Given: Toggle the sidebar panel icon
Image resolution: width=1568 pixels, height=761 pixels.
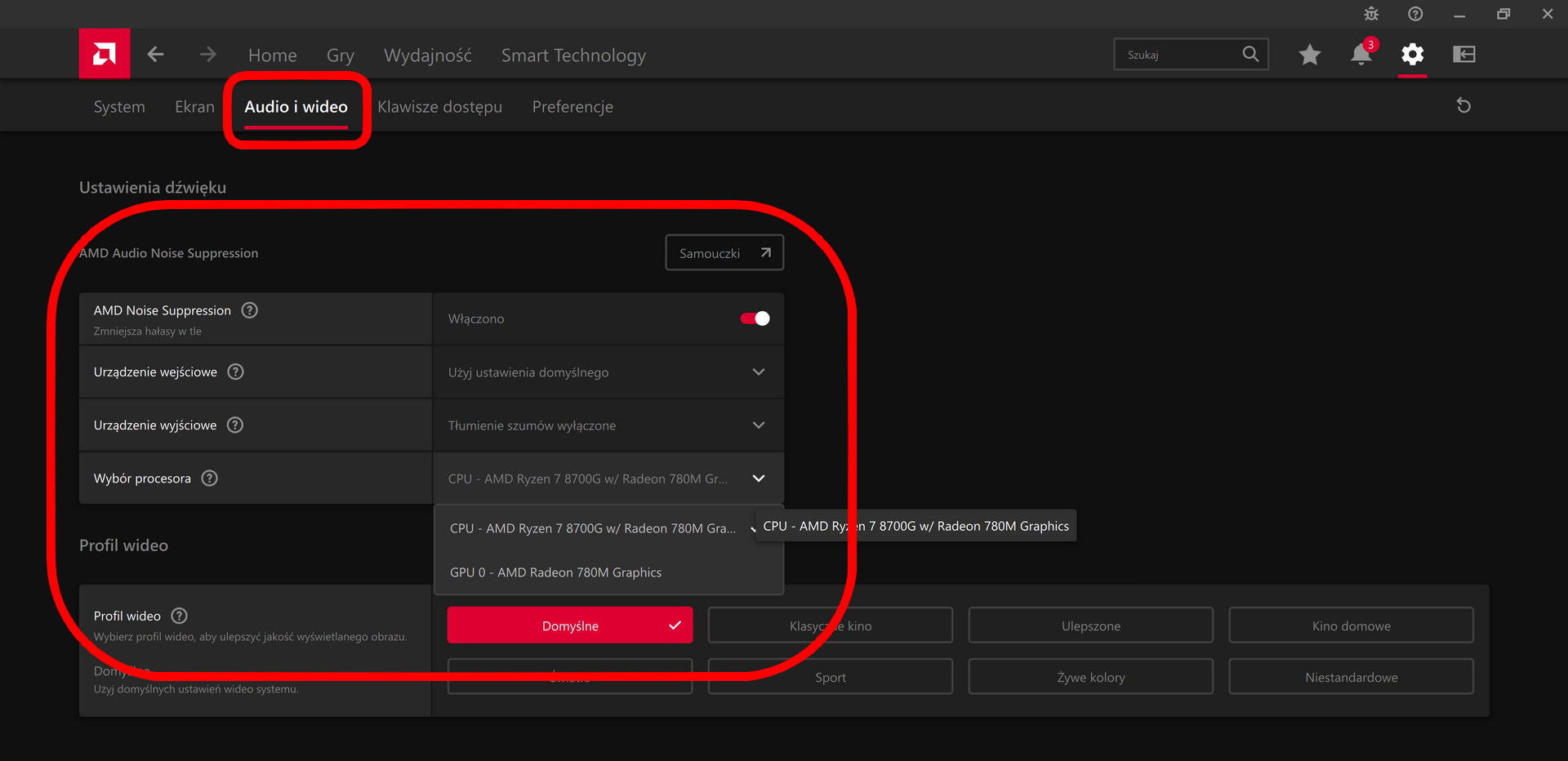Looking at the screenshot, I should coord(1464,55).
